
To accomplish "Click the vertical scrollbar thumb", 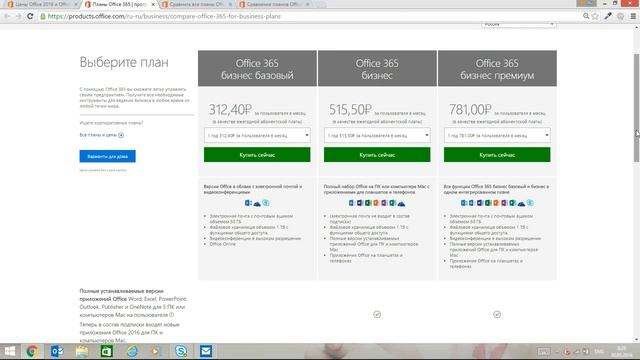I will click(x=636, y=108).
